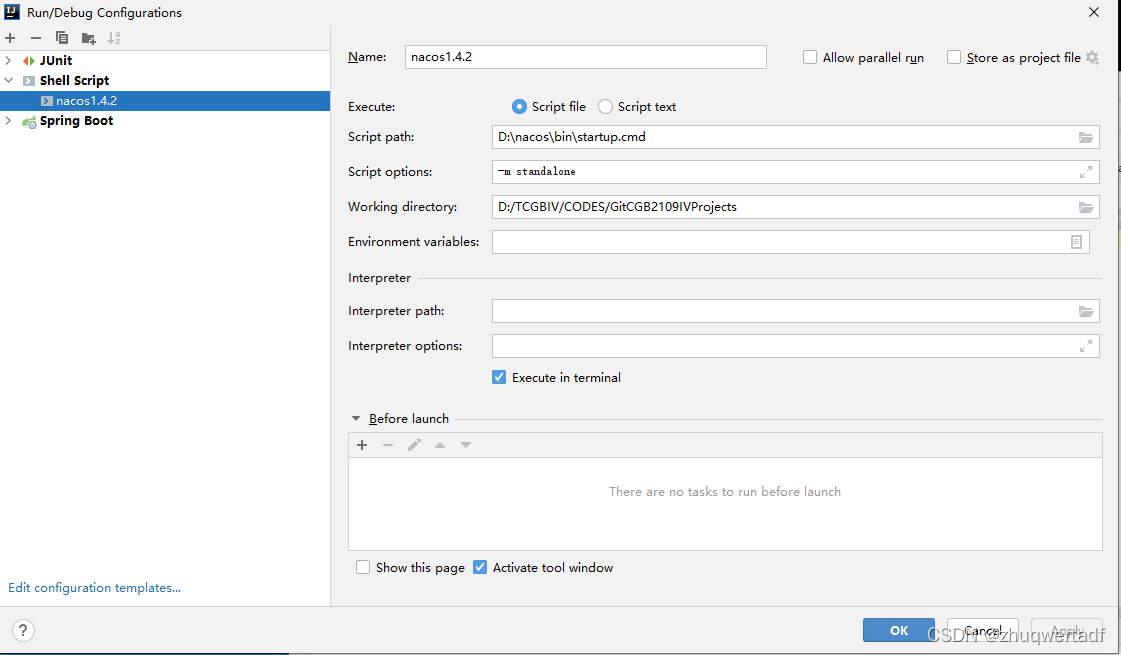
Task: Select the nacos1.4.2 configuration in tree
Action: [165, 101]
